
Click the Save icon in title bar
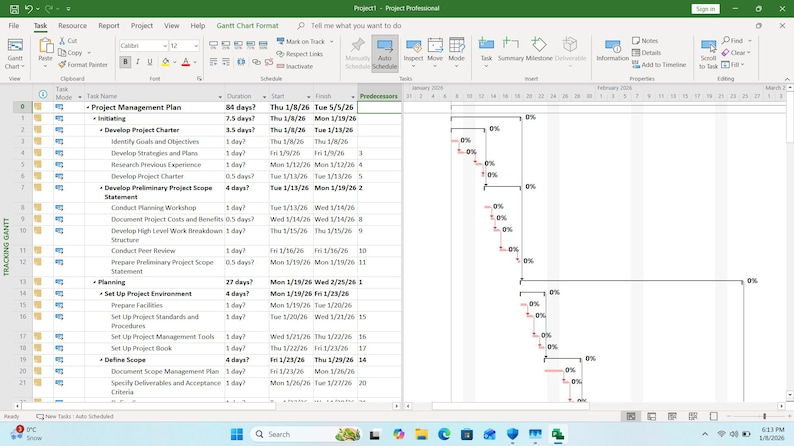(14, 9)
